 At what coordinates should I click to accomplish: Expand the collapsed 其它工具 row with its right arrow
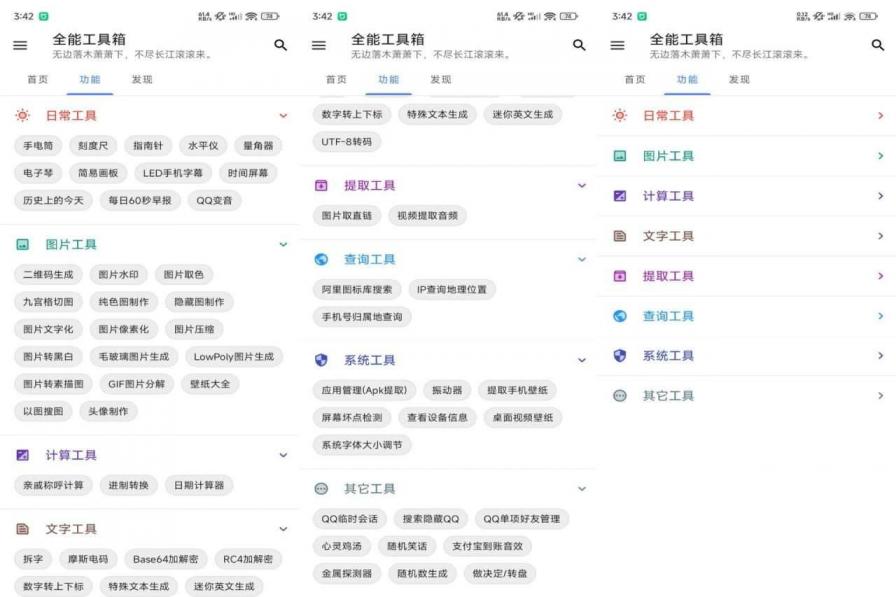[x=881, y=395]
